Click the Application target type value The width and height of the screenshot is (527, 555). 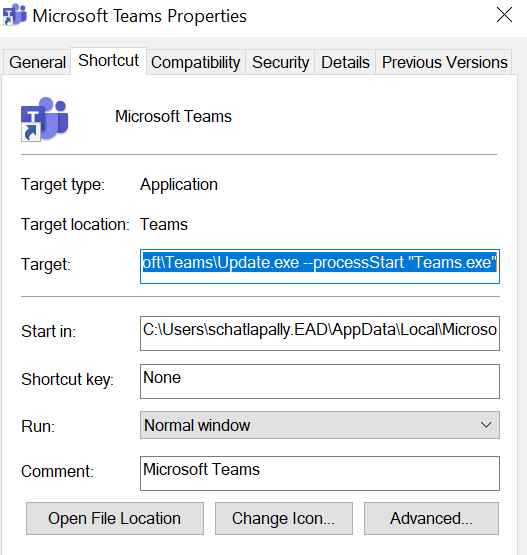pos(179,185)
